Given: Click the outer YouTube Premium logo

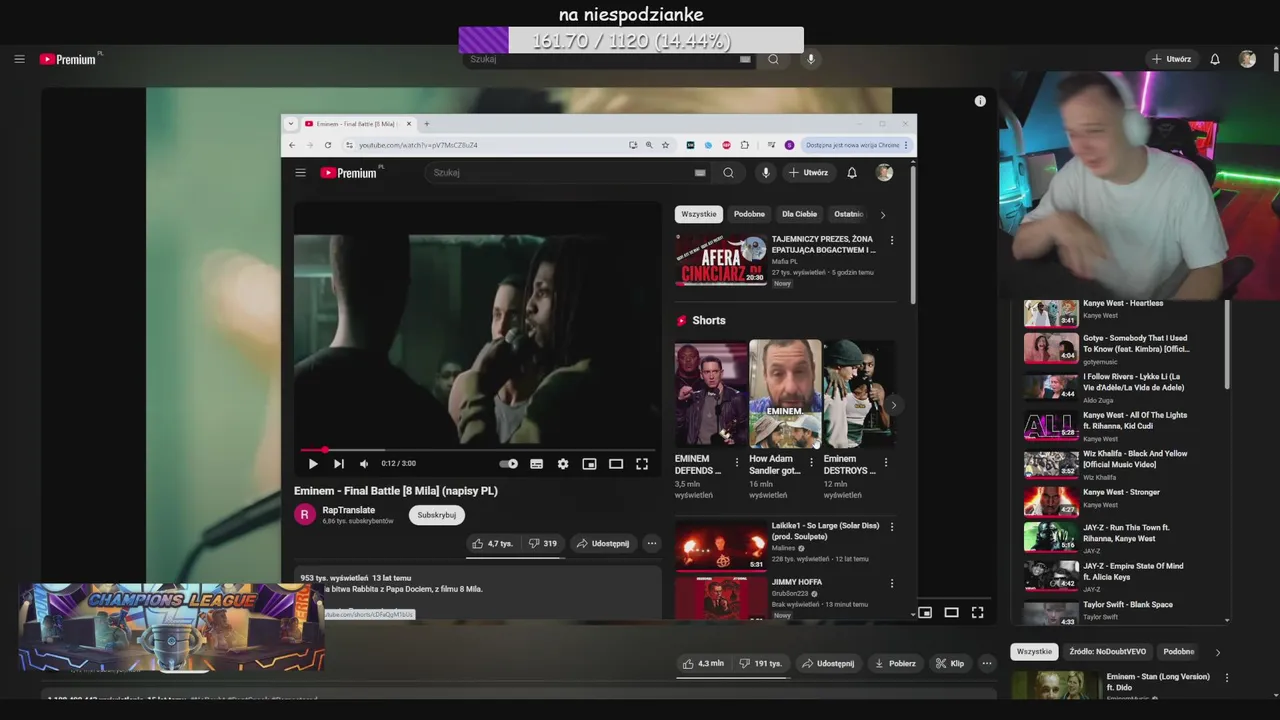Looking at the screenshot, I should (x=70, y=59).
